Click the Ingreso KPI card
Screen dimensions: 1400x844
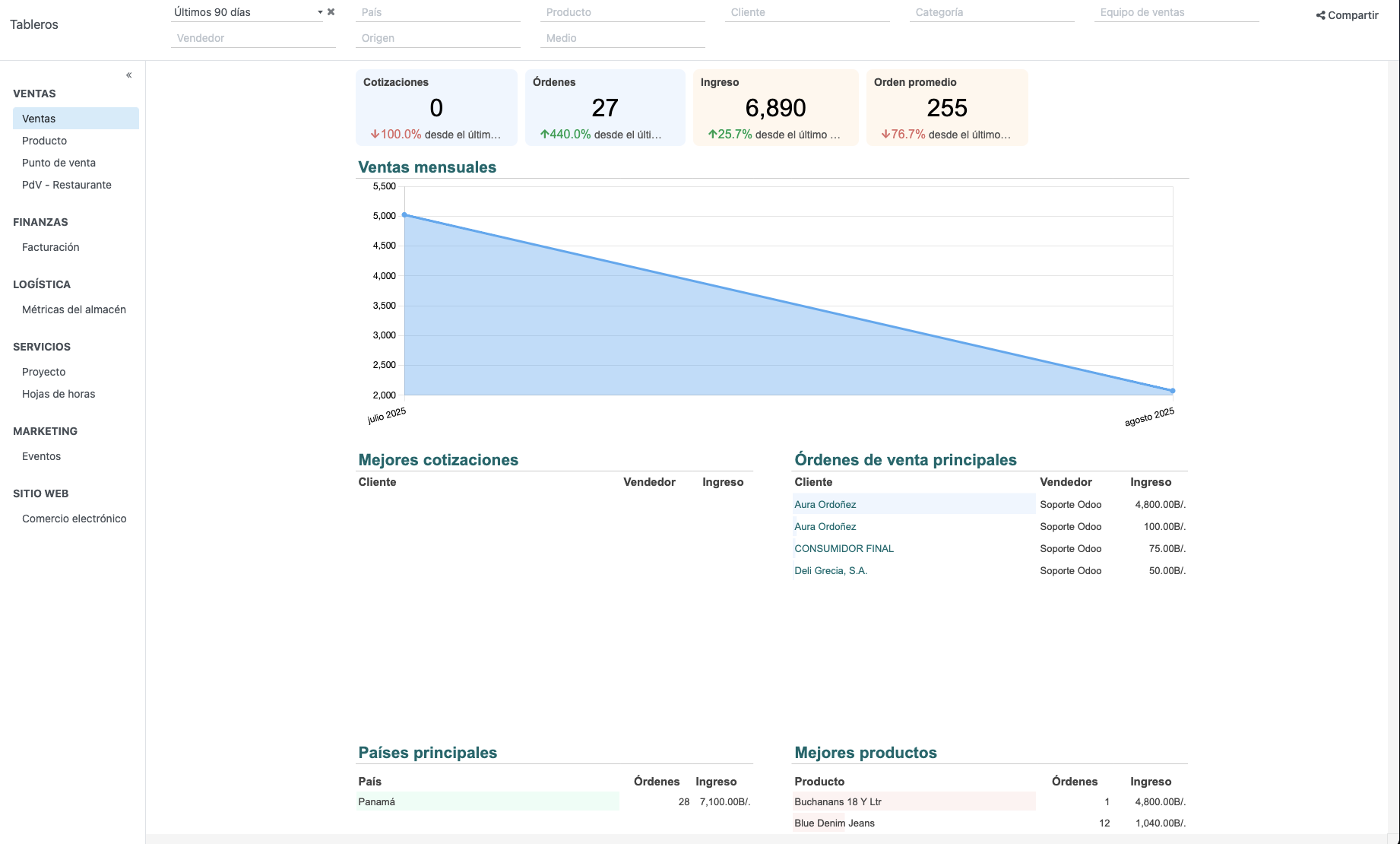(x=774, y=108)
